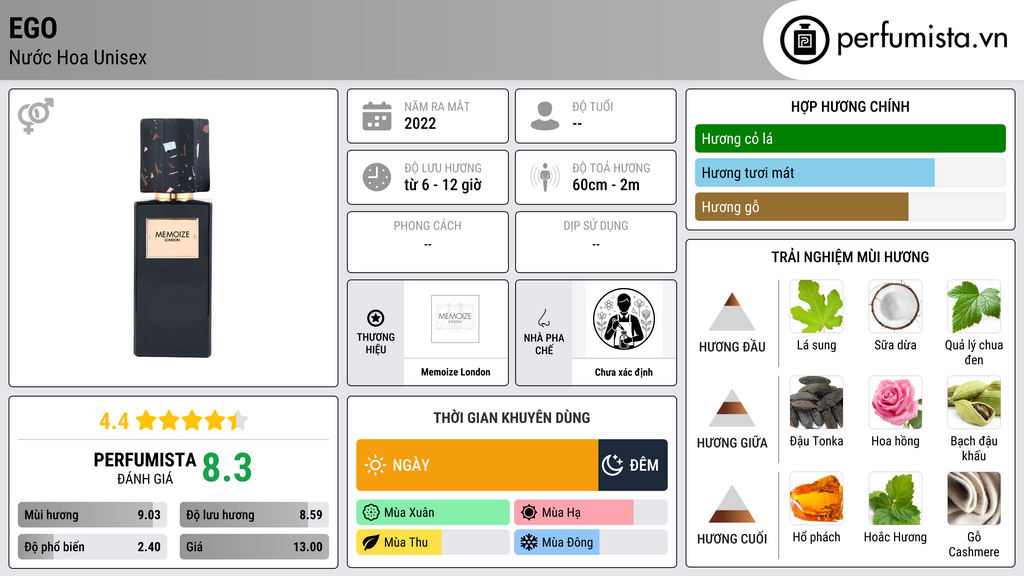Click the nose icon above Nhà pha chế
Screen dimensions: 1024x576
(543, 318)
